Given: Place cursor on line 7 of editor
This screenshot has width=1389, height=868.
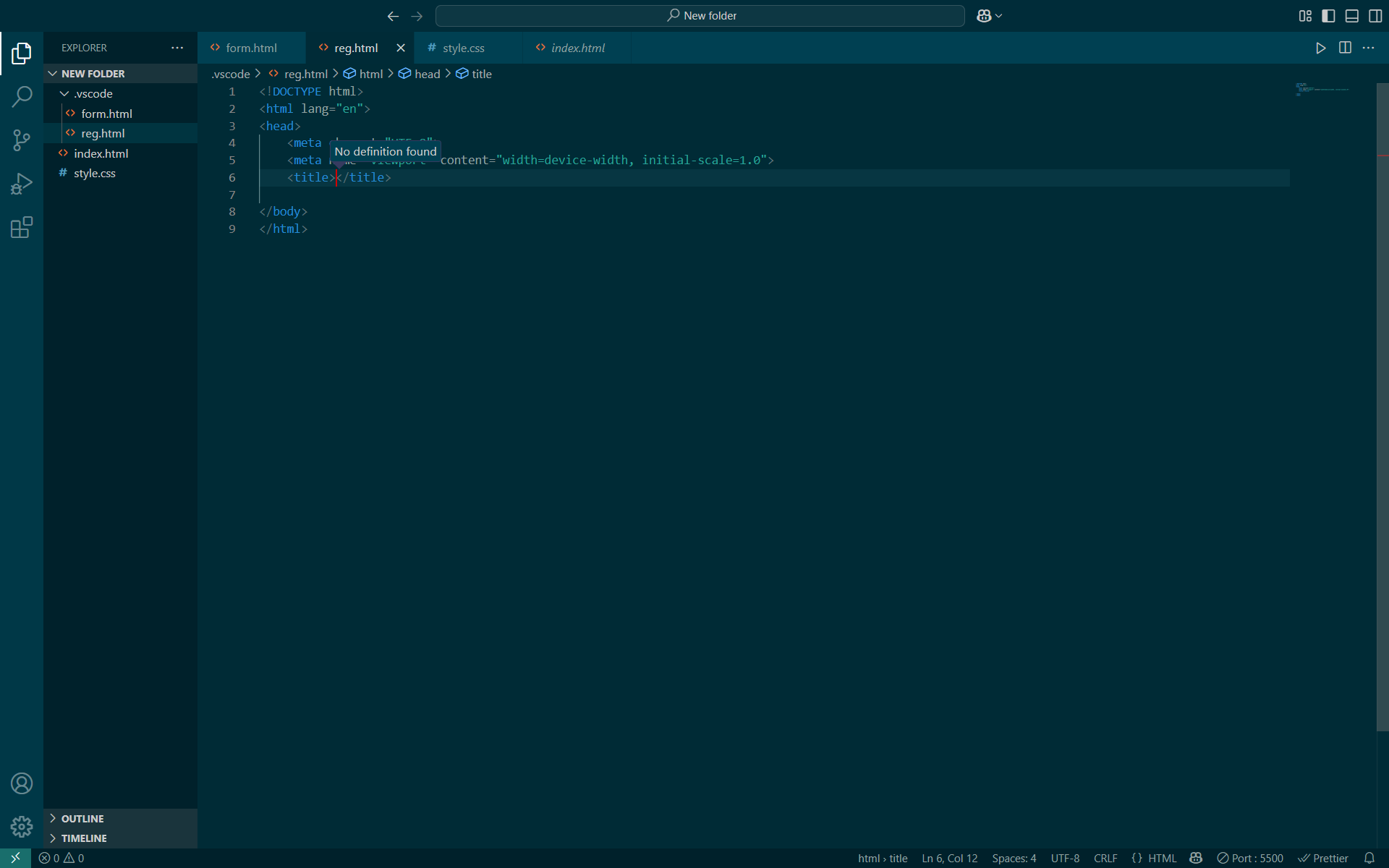Looking at the screenshot, I should pos(774,195).
